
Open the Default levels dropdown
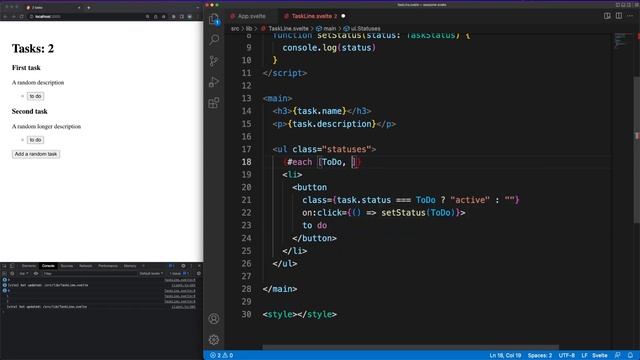coord(151,273)
